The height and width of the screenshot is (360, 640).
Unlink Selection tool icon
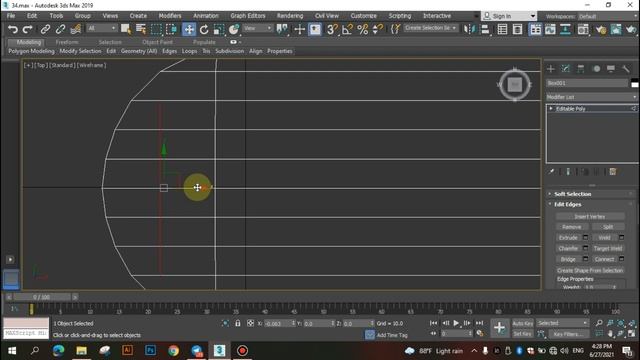point(60,29)
